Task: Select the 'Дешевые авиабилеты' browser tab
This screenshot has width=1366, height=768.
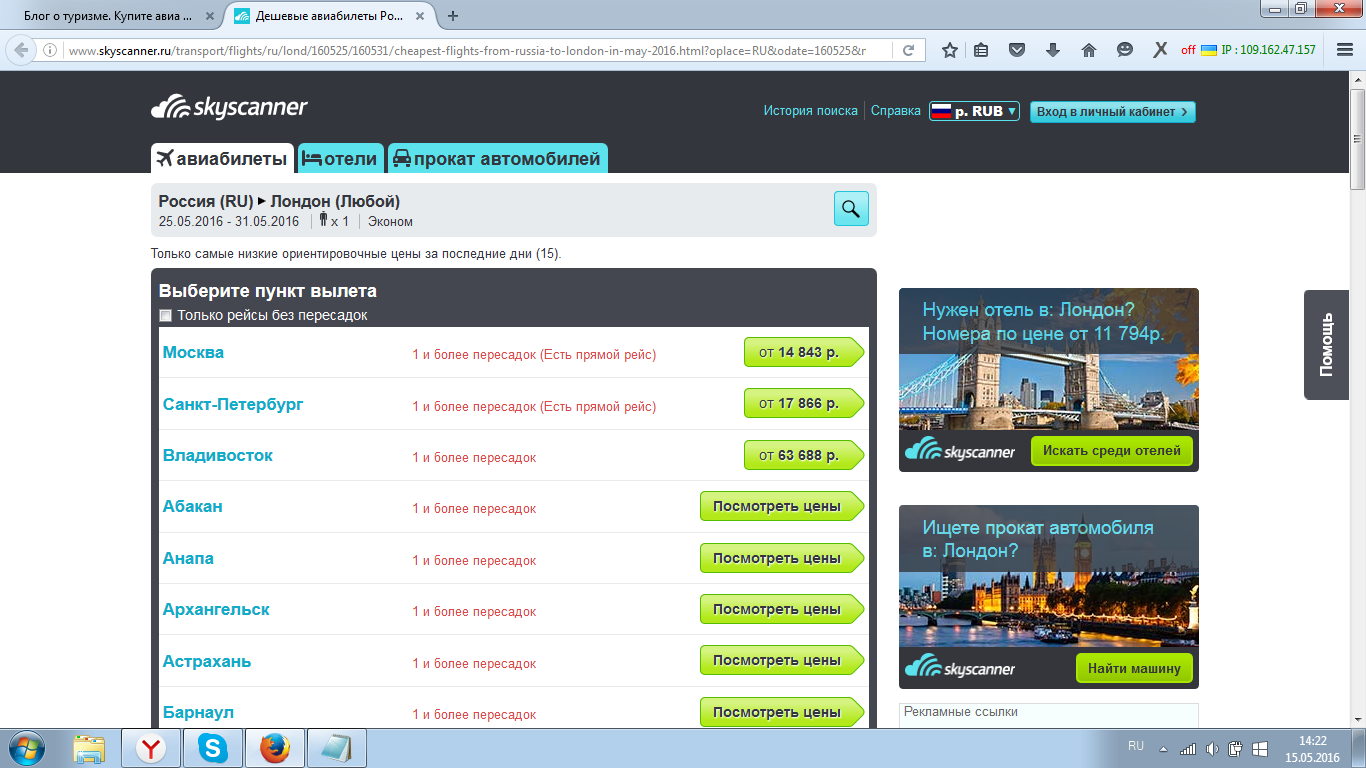Action: [x=328, y=16]
